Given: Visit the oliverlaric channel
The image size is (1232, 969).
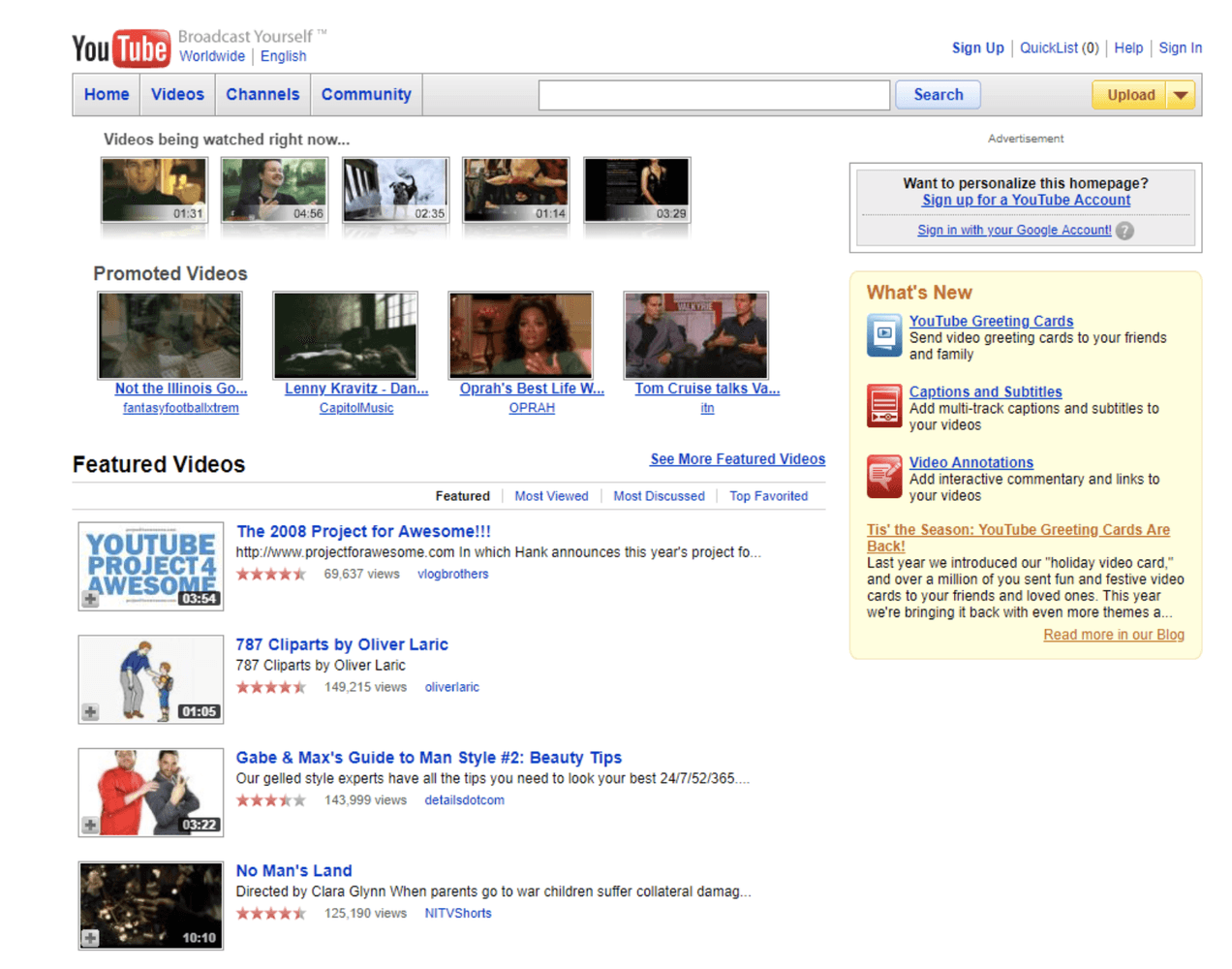Looking at the screenshot, I should (451, 687).
